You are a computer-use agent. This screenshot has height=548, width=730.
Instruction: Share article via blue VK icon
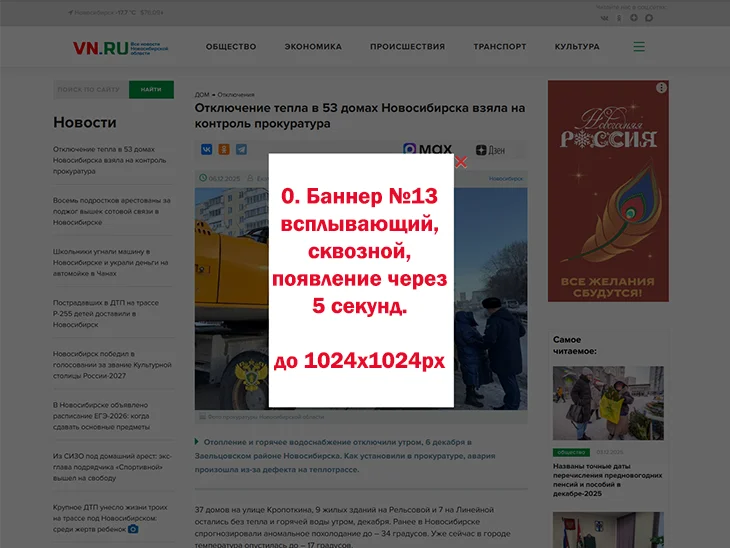pos(206,149)
